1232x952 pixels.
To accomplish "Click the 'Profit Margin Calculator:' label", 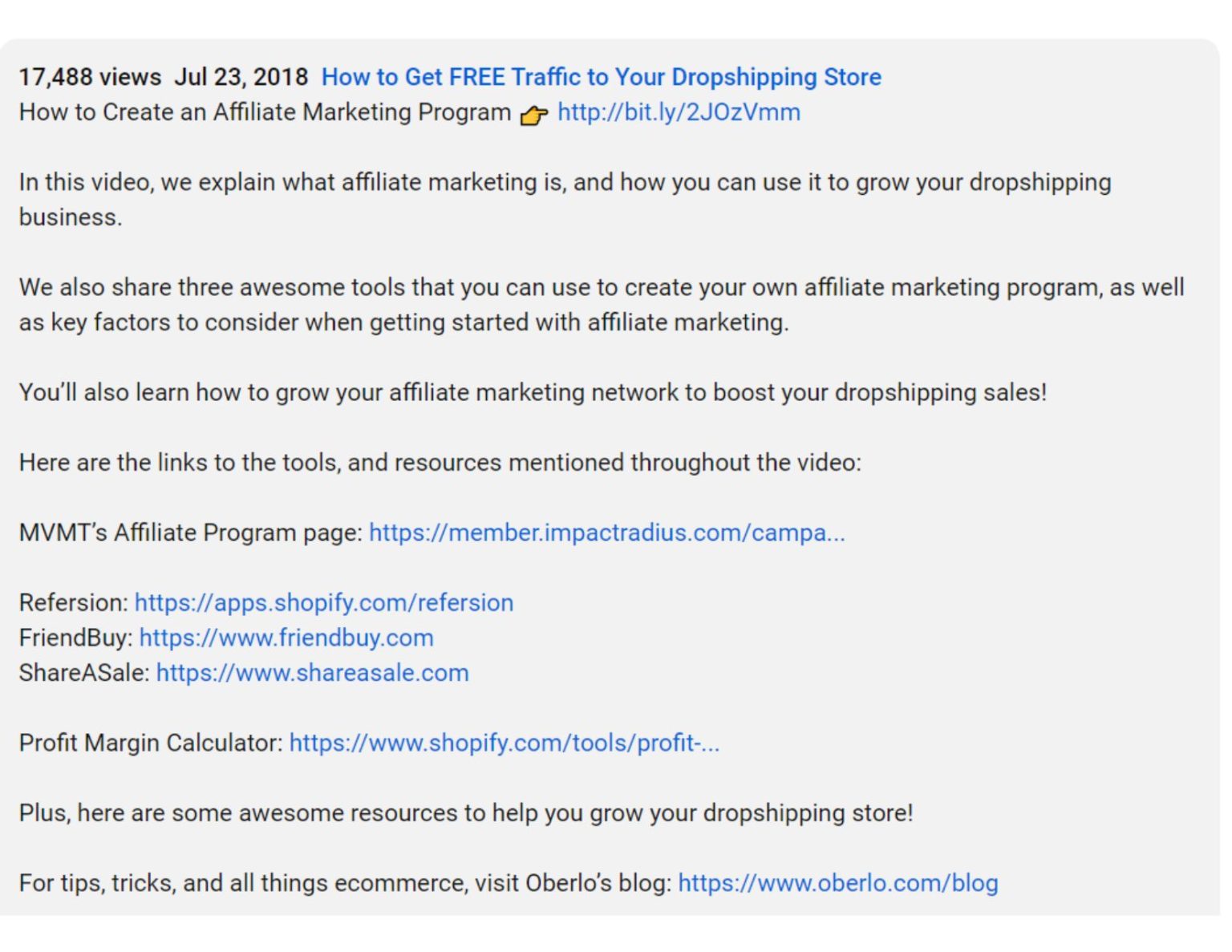I will [151, 743].
